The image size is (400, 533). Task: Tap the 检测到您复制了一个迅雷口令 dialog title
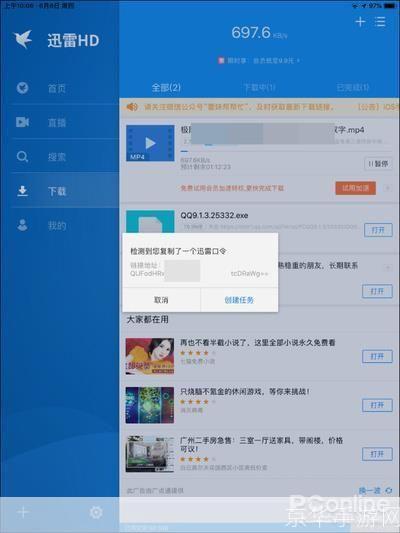[x=178, y=251]
